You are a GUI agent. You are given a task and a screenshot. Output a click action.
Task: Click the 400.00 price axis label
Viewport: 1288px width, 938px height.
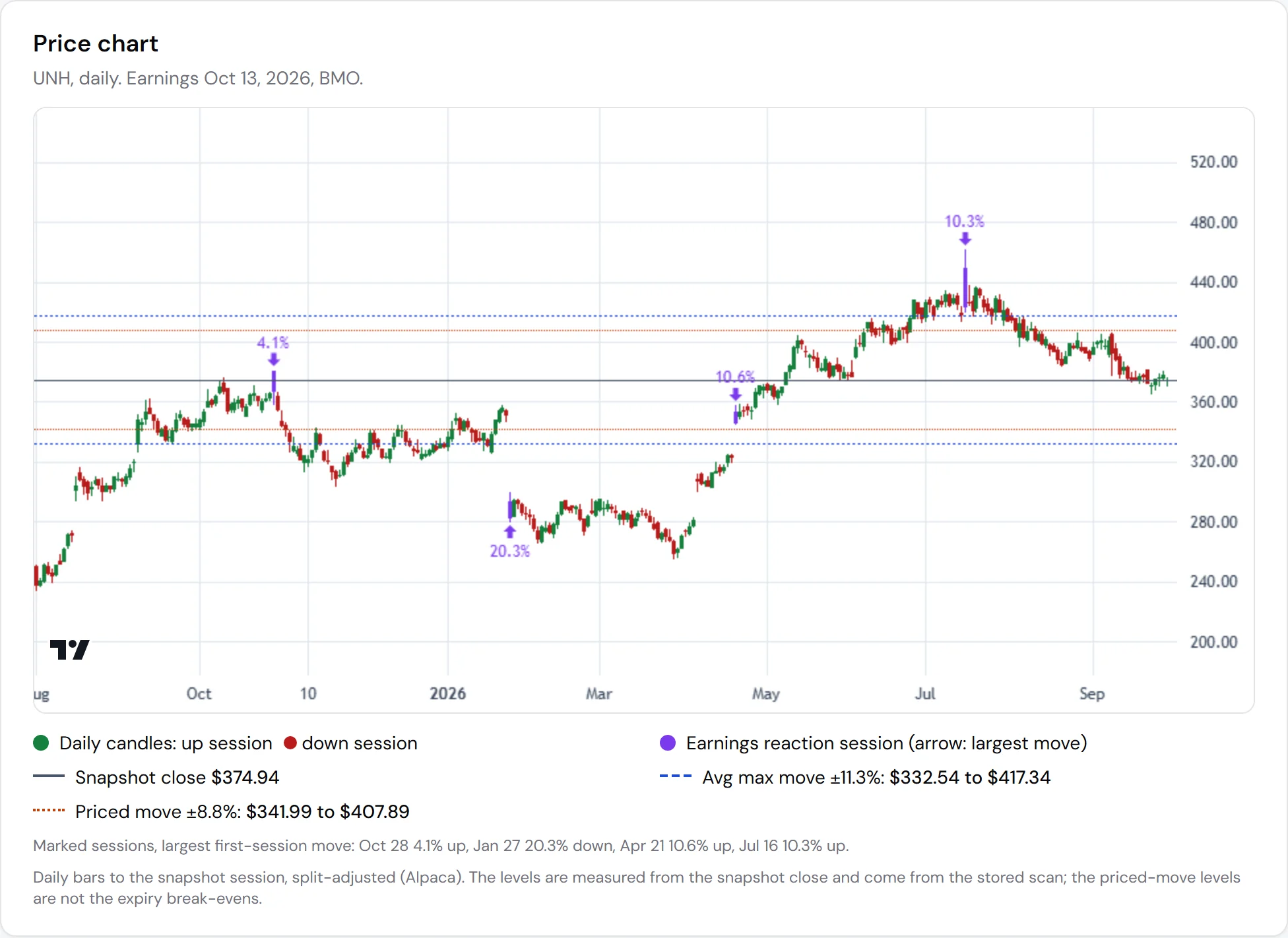coord(1213,342)
